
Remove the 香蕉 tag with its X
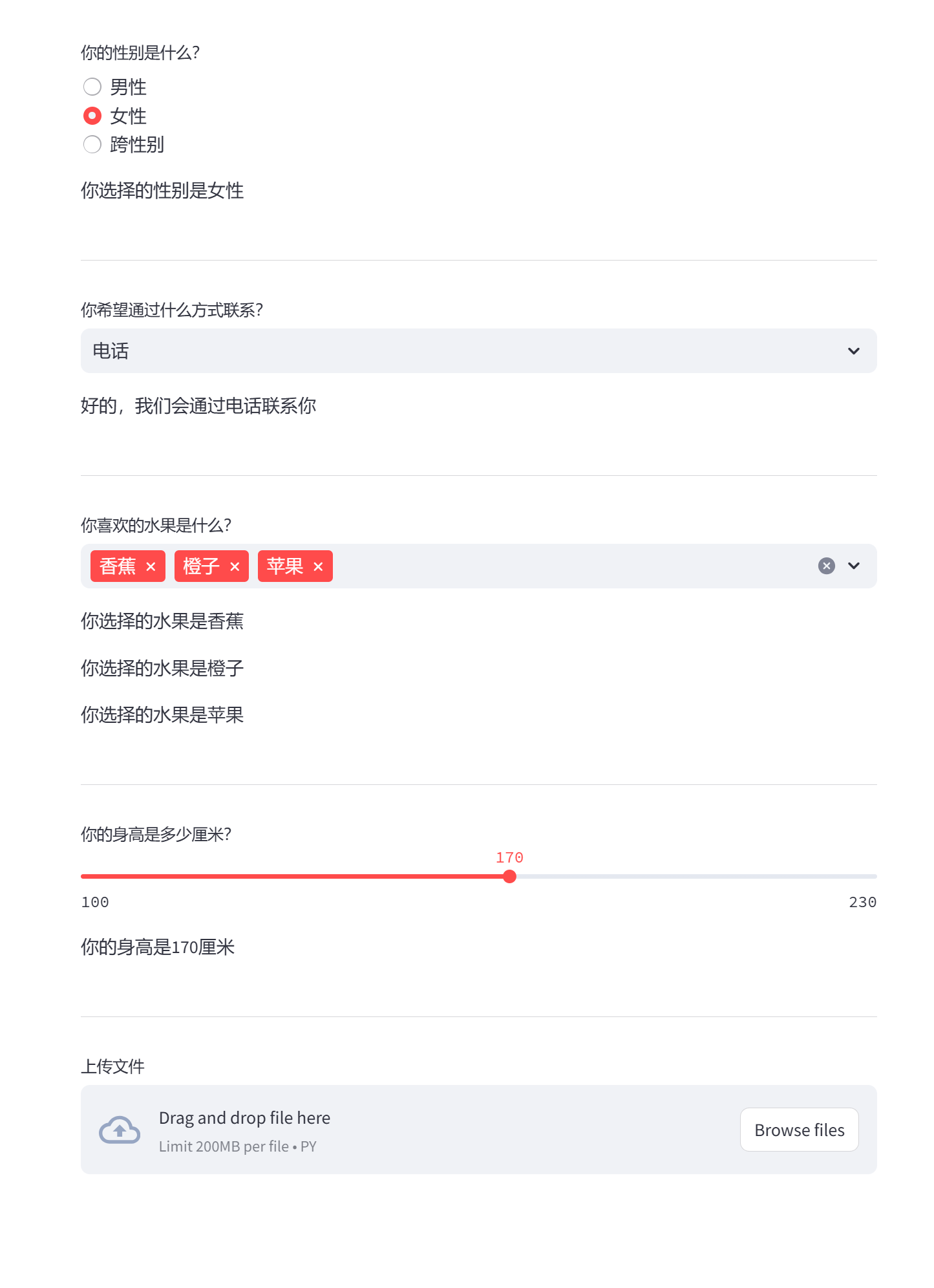pos(151,566)
